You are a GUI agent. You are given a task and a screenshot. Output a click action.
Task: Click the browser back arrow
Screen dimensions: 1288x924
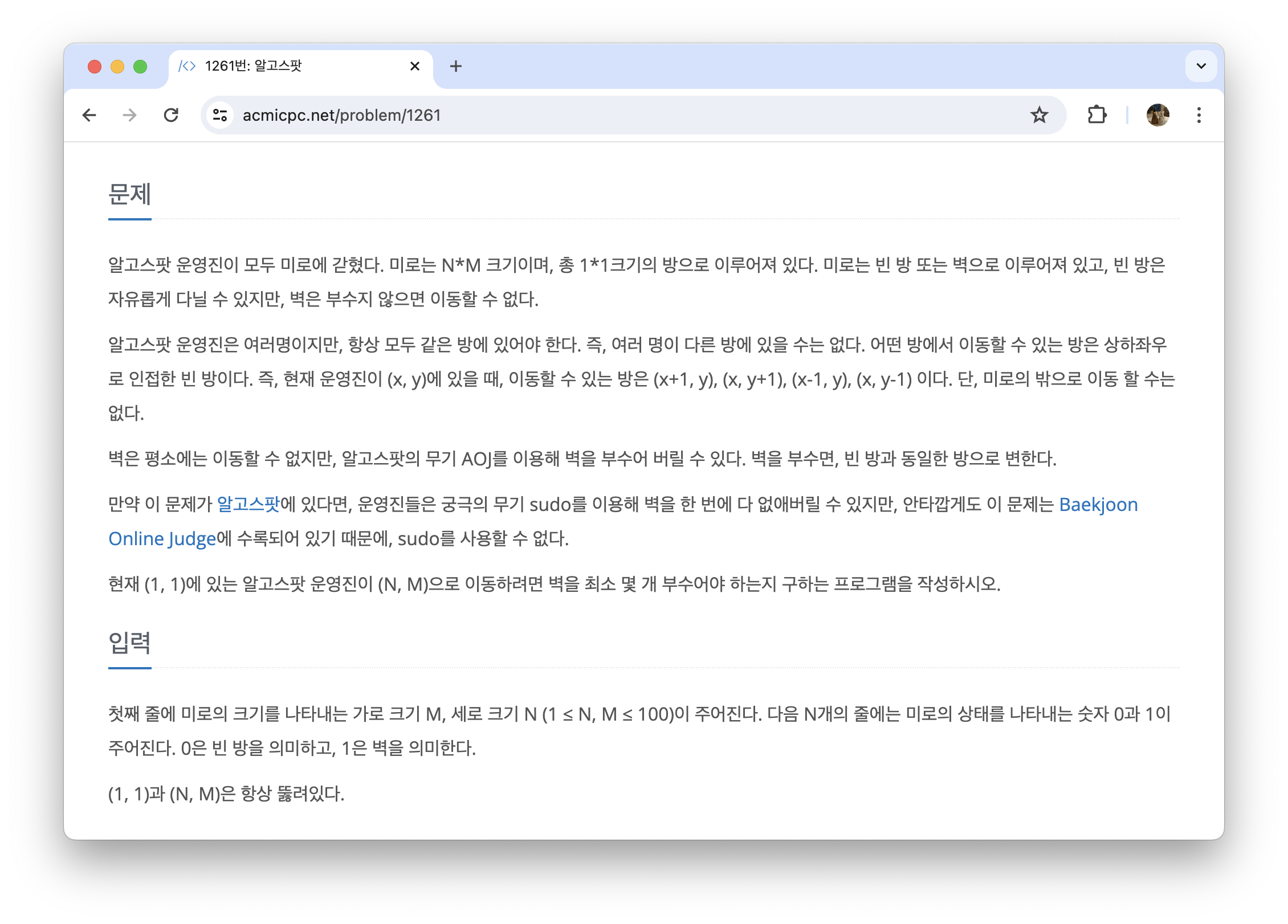pos(89,115)
